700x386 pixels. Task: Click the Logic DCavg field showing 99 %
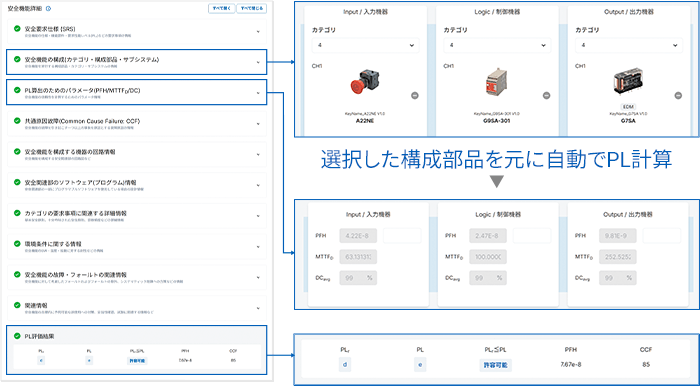488,278
